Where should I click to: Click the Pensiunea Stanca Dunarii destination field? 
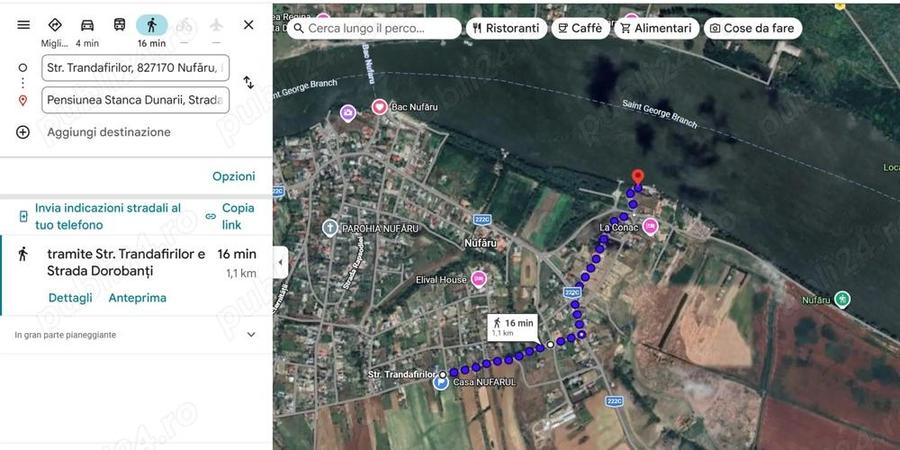pyautogui.click(x=135, y=100)
